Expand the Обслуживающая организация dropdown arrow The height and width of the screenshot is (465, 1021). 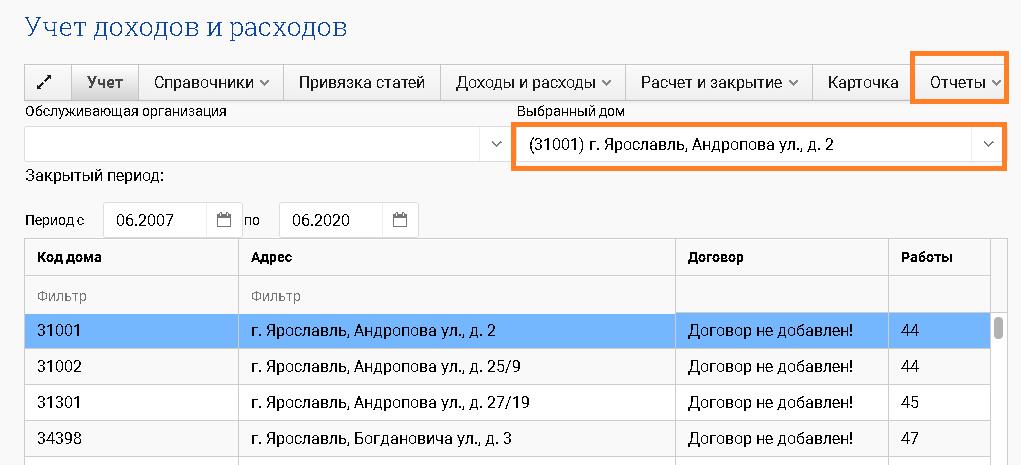[x=496, y=145]
